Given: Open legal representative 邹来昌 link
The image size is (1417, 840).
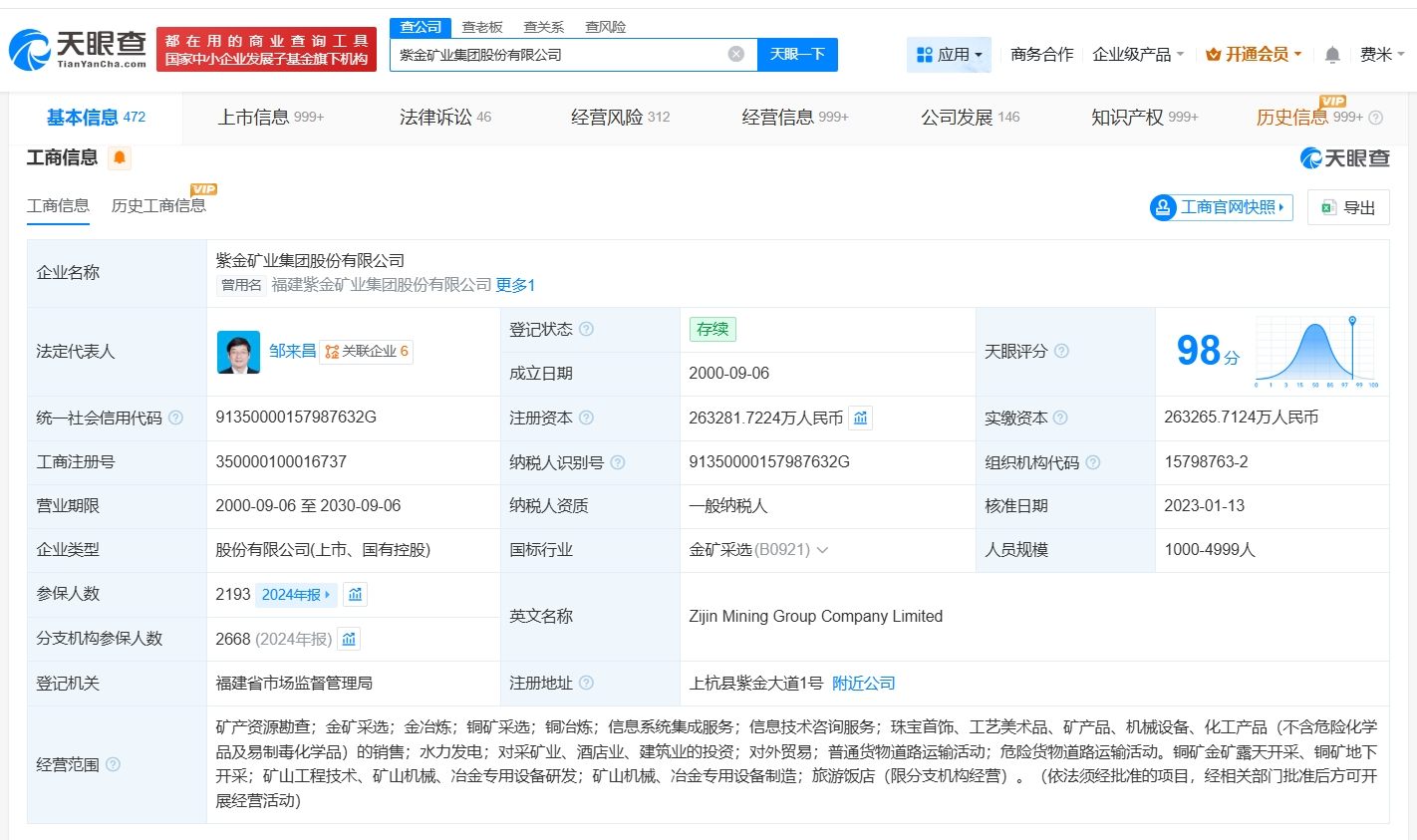Looking at the screenshot, I should pos(292,351).
